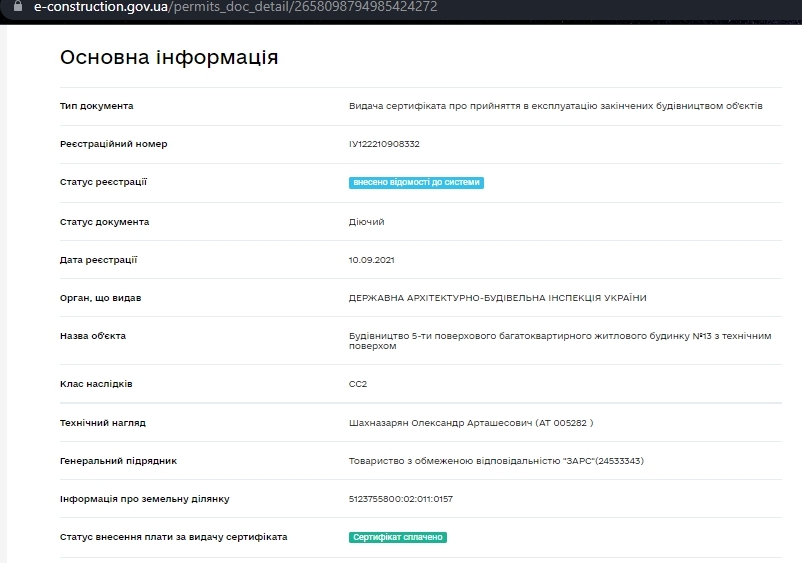Click the 'Генеральний підрядник' label

point(118,461)
